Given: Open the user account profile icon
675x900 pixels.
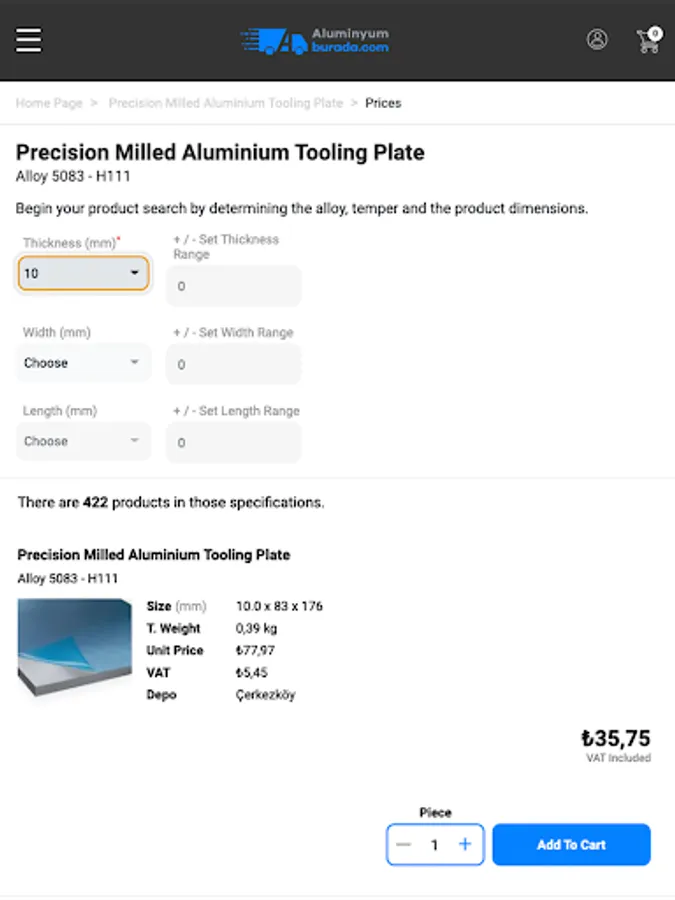Looking at the screenshot, I should pyautogui.click(x=597, y=40).
